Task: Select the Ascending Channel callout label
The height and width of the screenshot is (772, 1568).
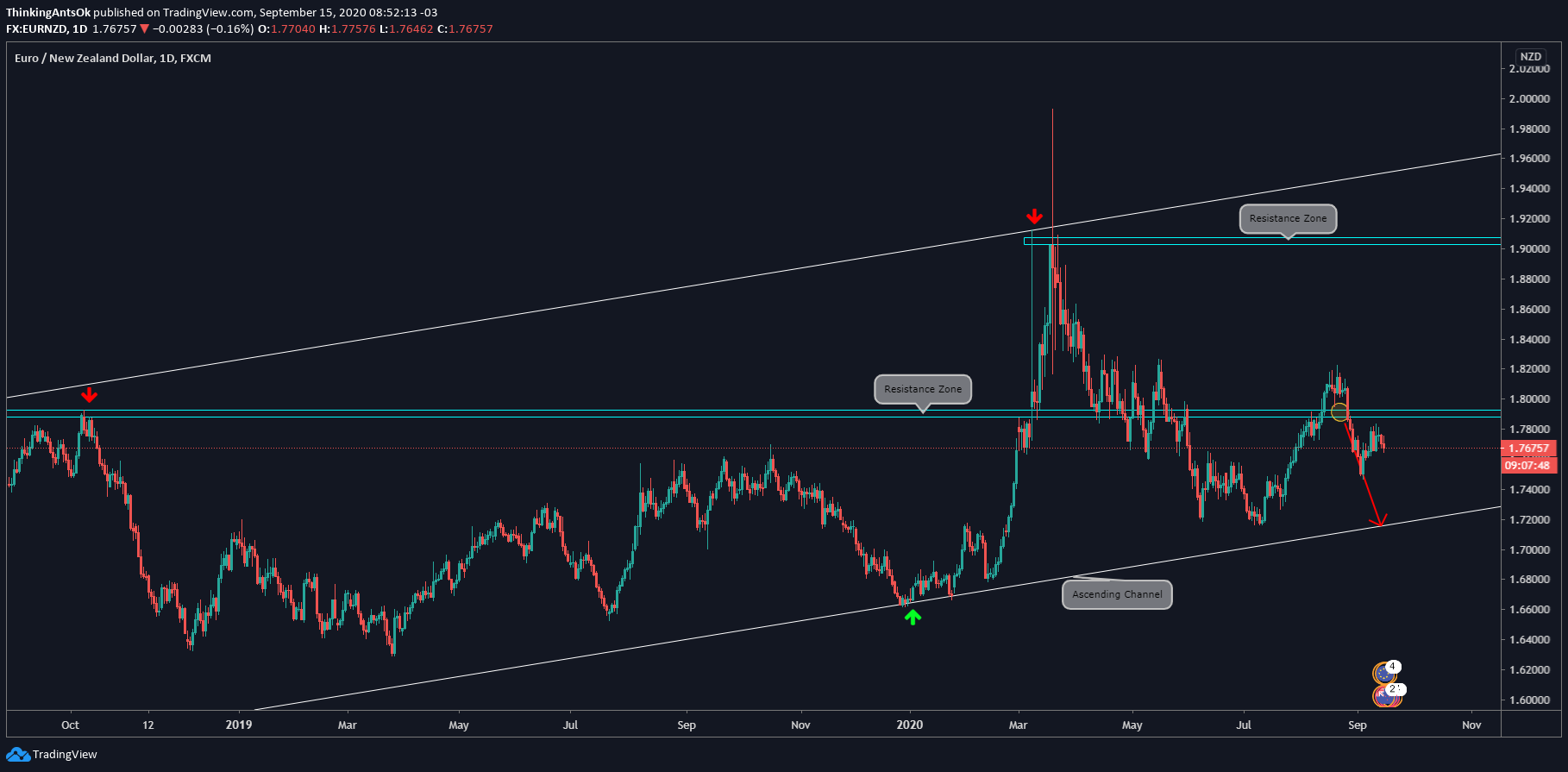Action: click(1117, 594)
